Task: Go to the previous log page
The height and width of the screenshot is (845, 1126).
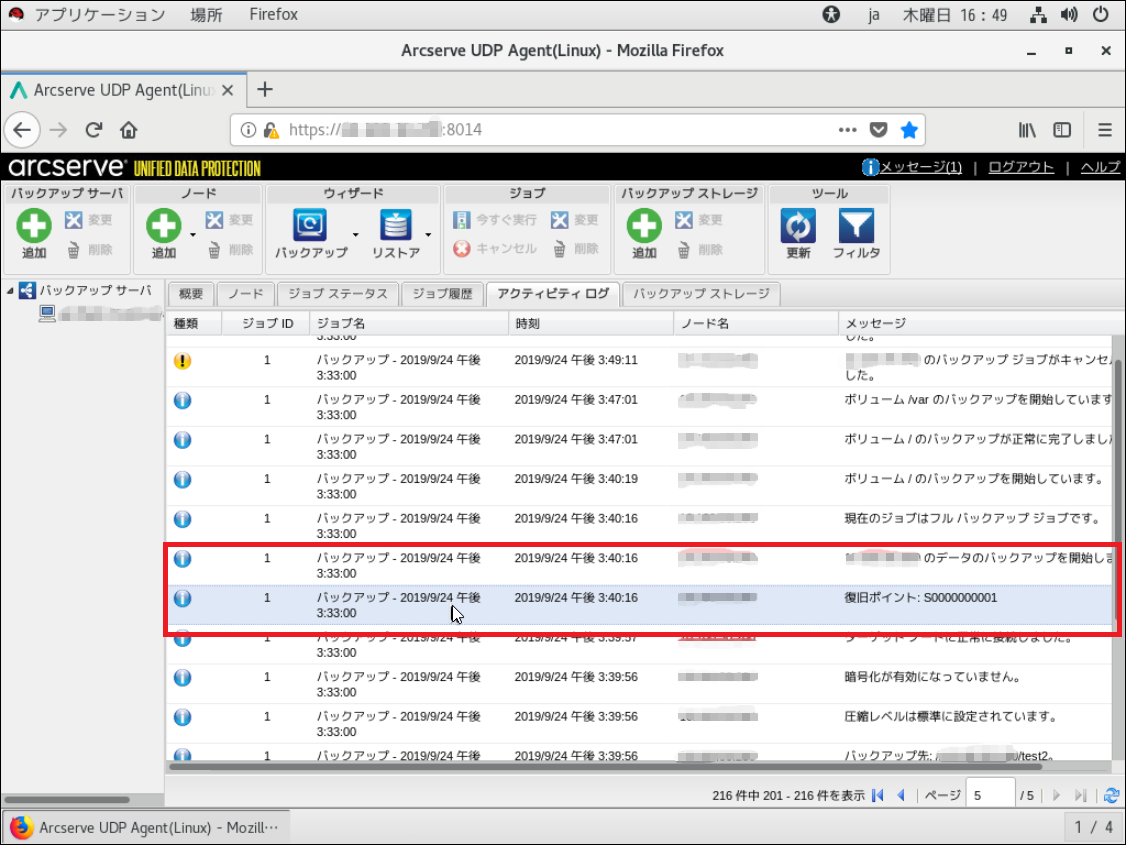Action: coord(901,795)
